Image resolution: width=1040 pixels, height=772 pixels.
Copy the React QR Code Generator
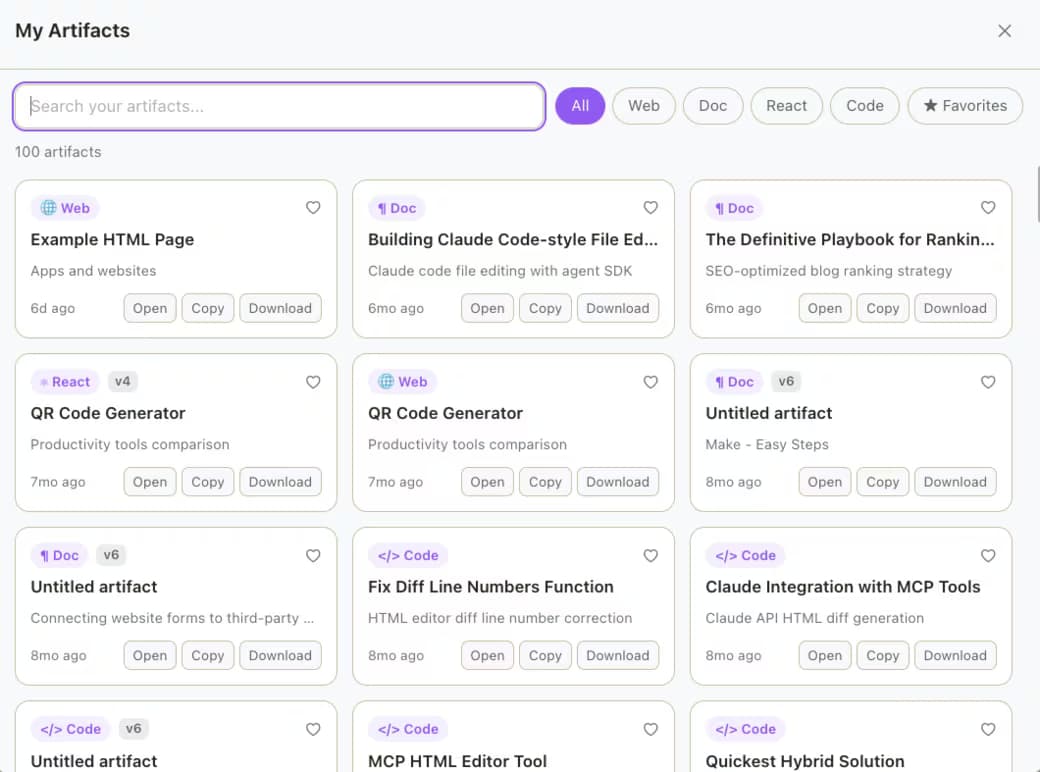point(208,482)
